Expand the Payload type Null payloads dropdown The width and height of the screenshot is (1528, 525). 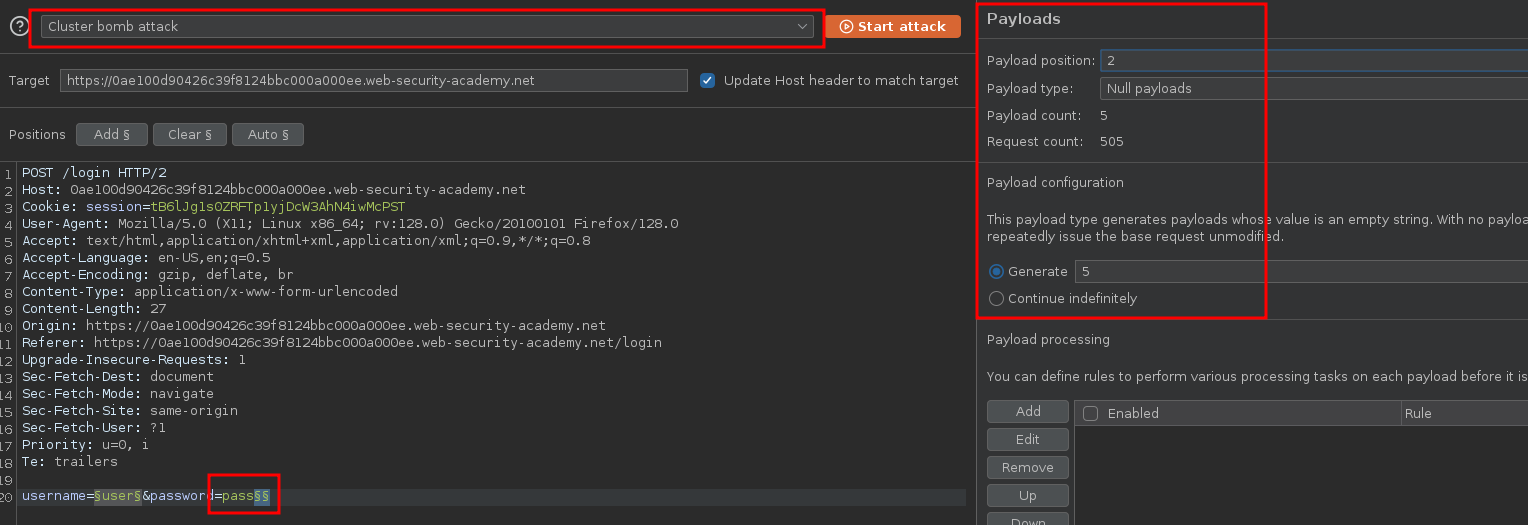click(1312, 89)
